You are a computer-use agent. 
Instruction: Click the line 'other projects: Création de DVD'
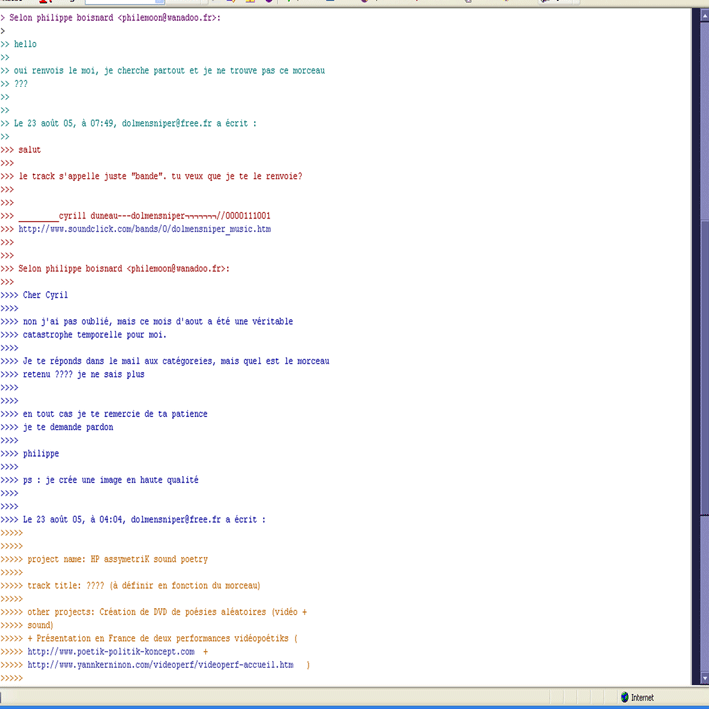(x=154, y=612)
